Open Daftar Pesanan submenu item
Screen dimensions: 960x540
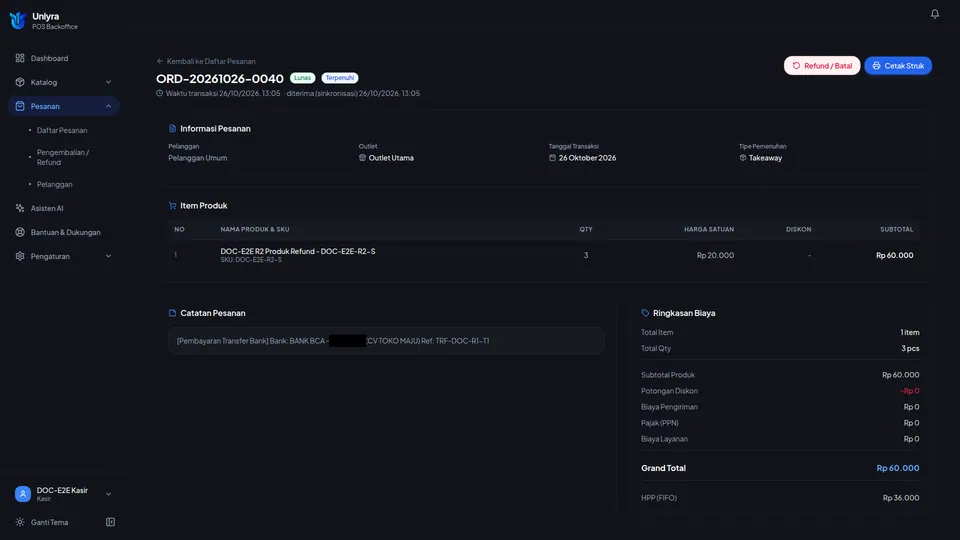point(62,130)
